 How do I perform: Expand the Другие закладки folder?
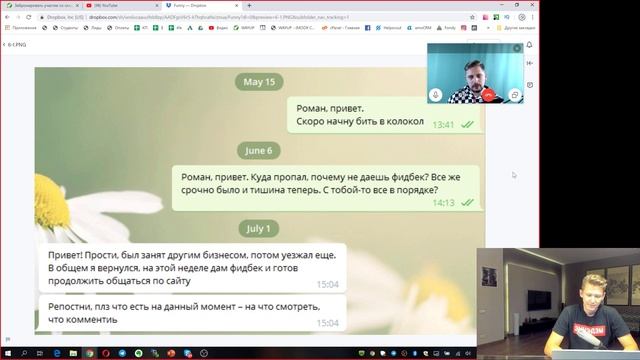pos(516,28)
